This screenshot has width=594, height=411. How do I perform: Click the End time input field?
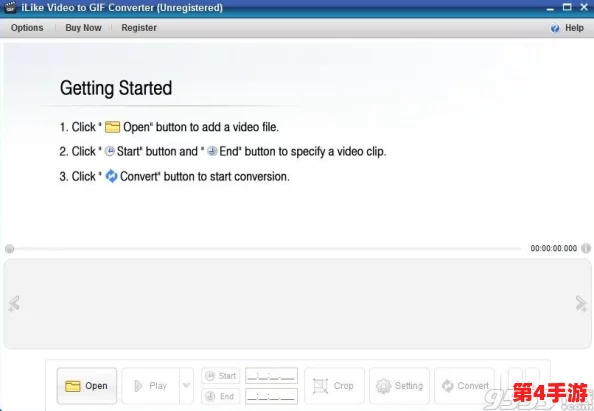pos(271,396)
